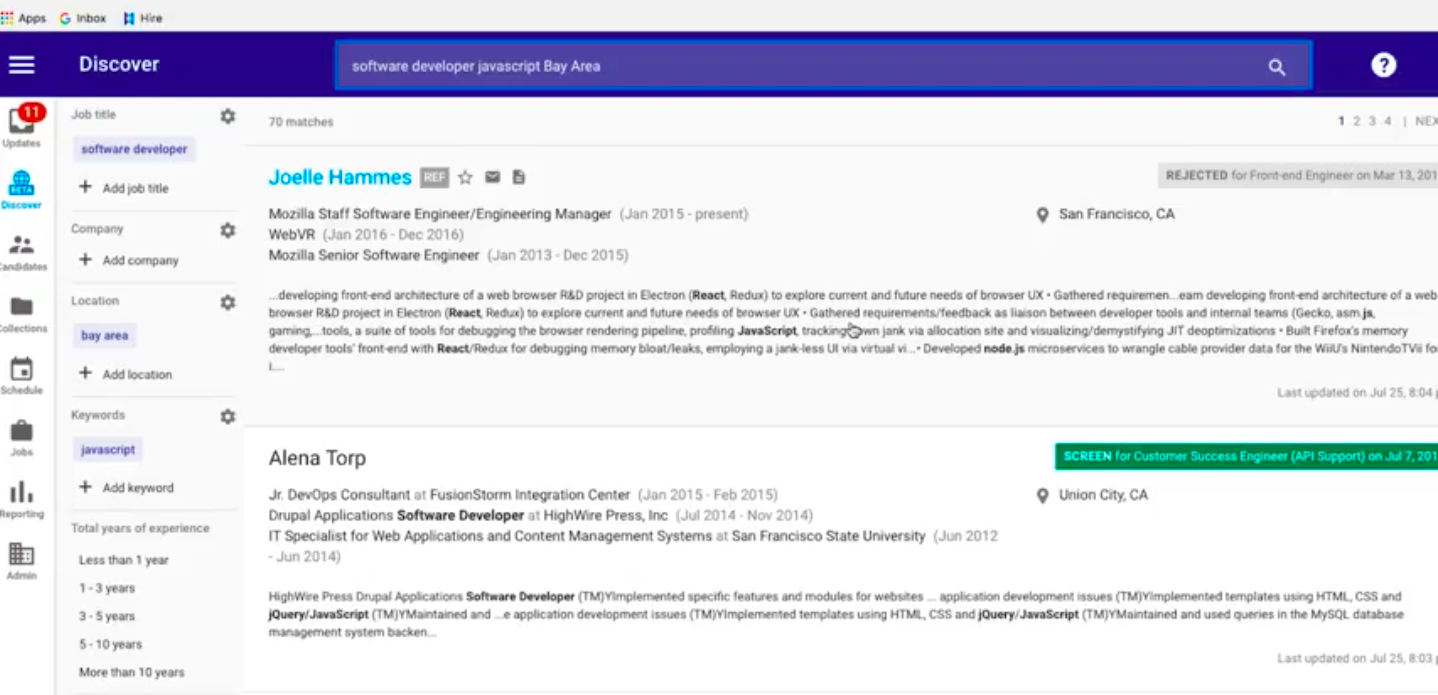Click Add location
Screen dimensions: 1438x695
(126, 374)
